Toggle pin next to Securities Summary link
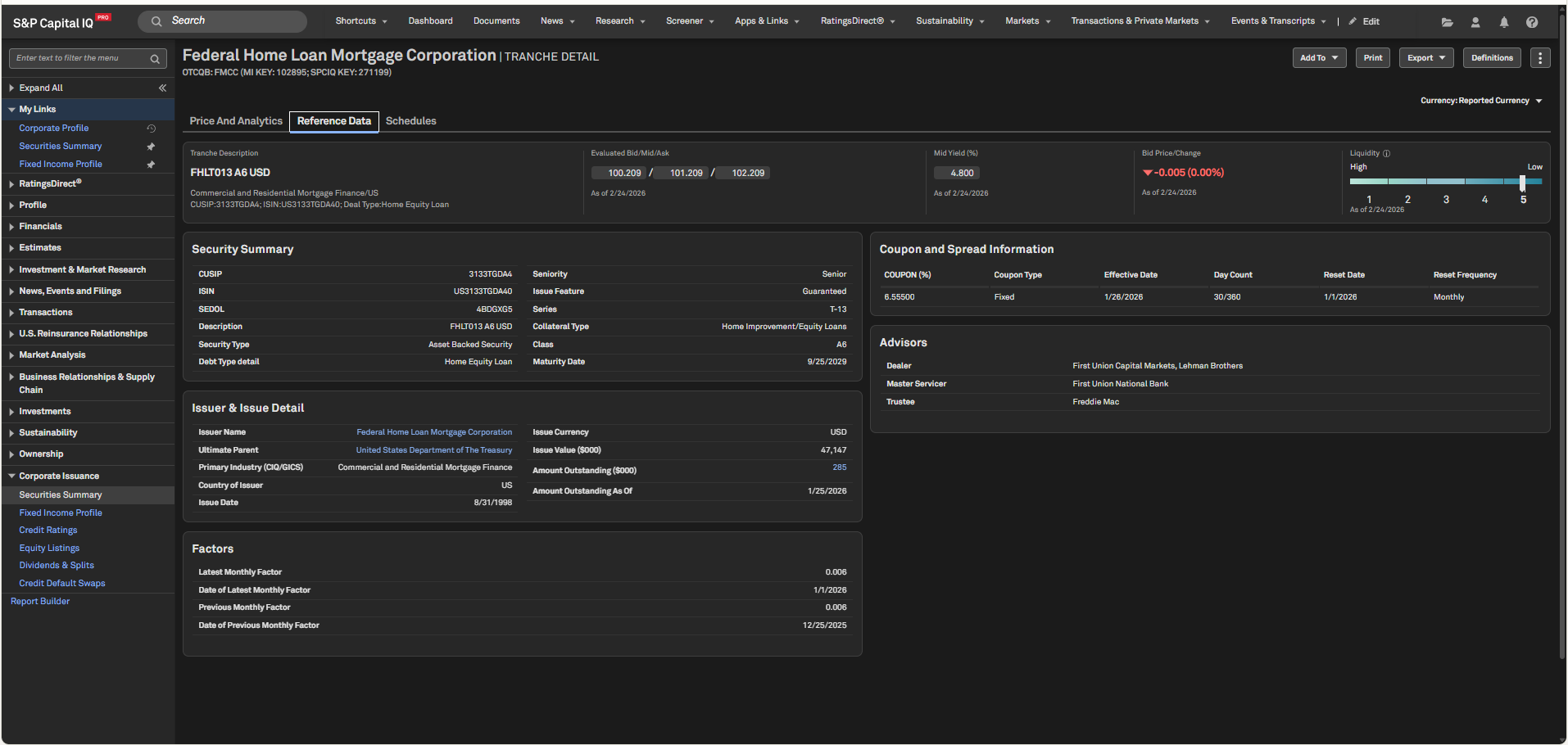 [151, 147]
